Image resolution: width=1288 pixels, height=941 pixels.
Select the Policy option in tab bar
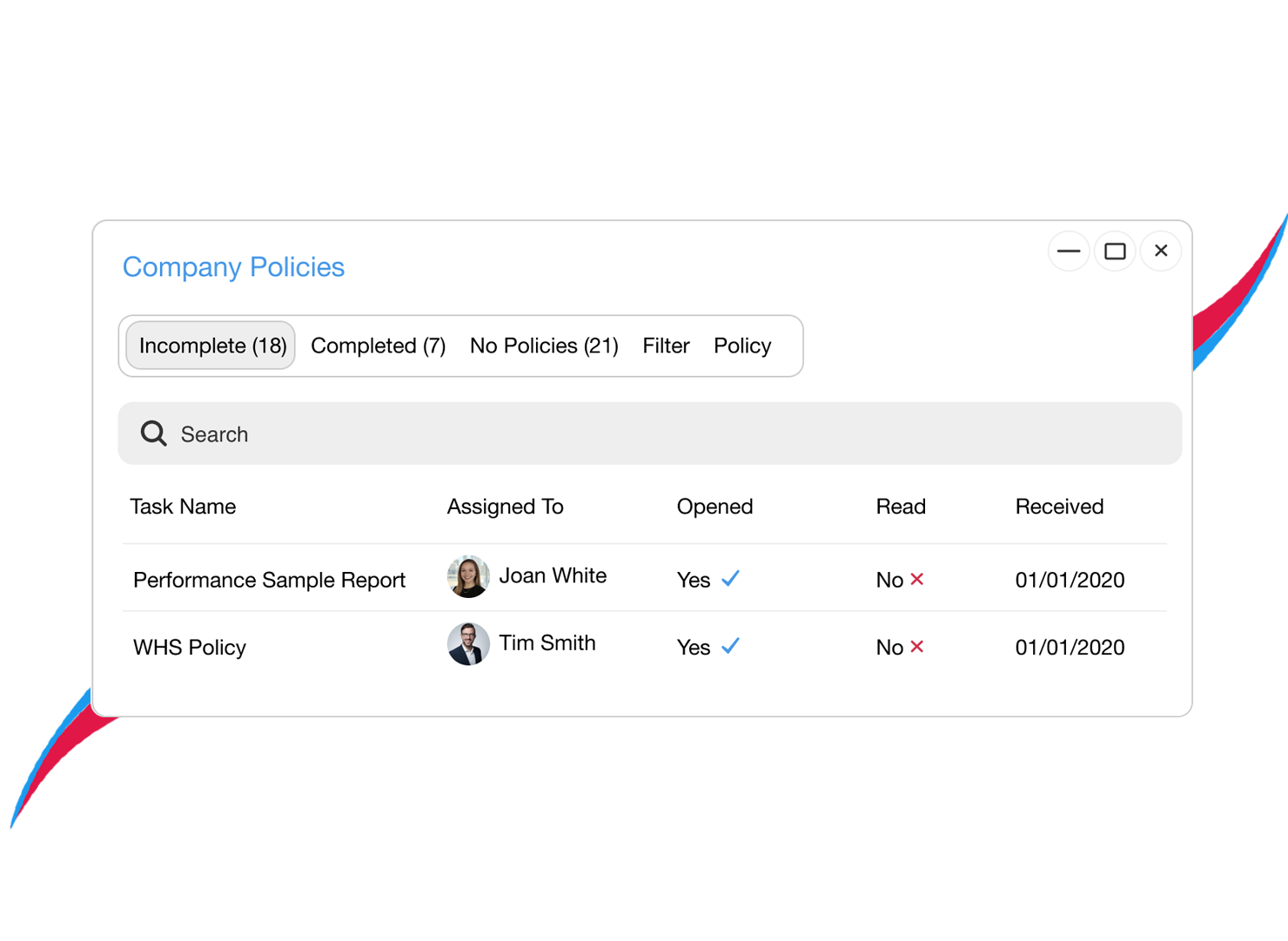742,346
